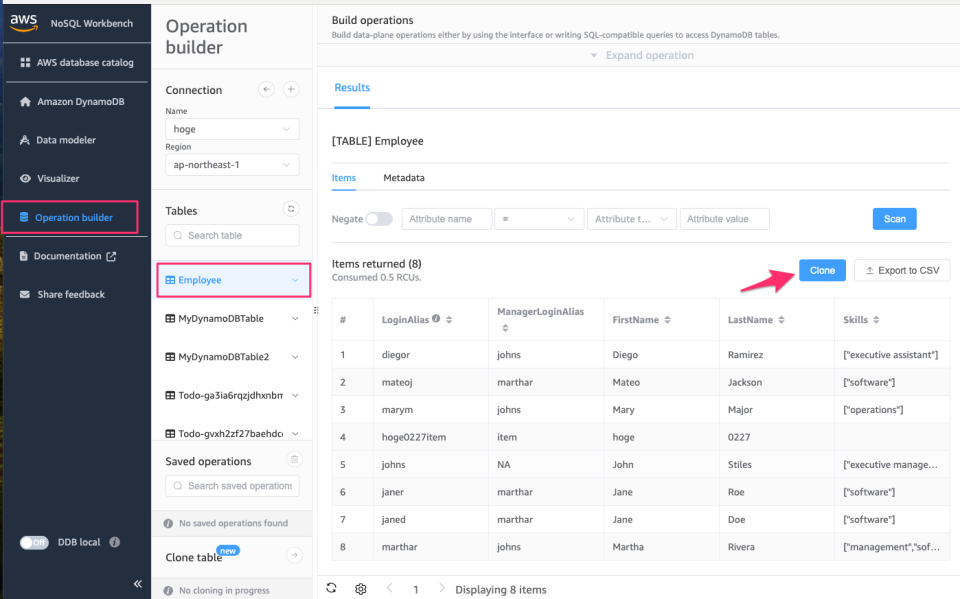Expand the Todo-ga3ia6rqzjdhxnbm table chevron
The image size is (960, 599).
pos(295,396)
